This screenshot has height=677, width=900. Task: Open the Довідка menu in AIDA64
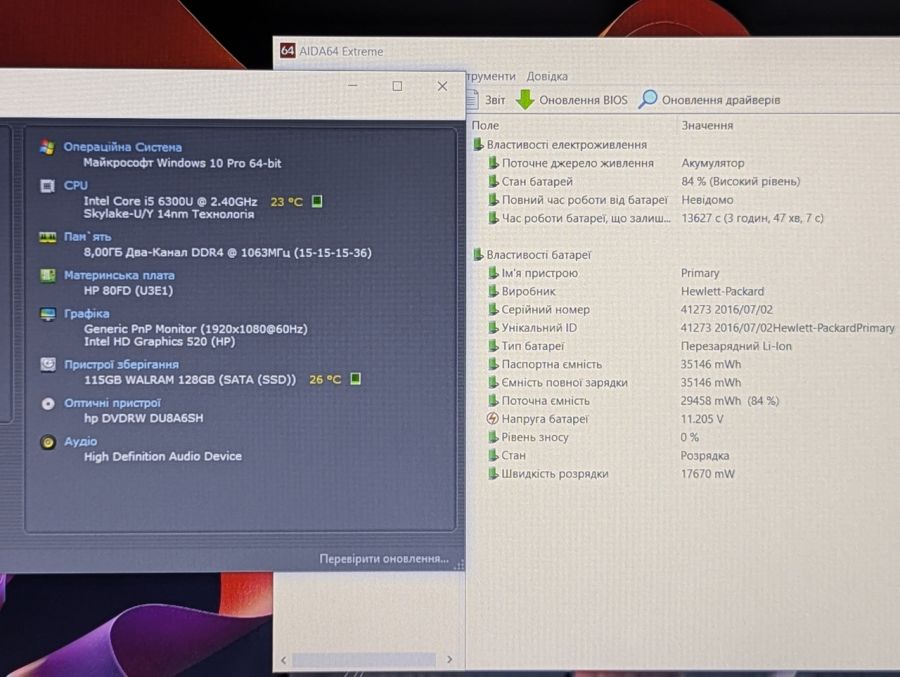547,76
